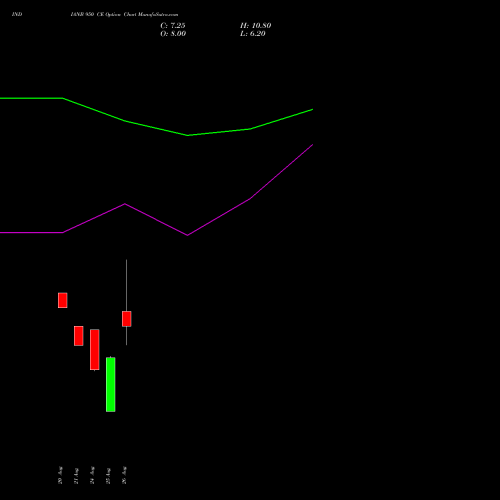Click the red candle above 20 Aug
Viewport: 500px width, 500px height.
click(x=63, y=300)
